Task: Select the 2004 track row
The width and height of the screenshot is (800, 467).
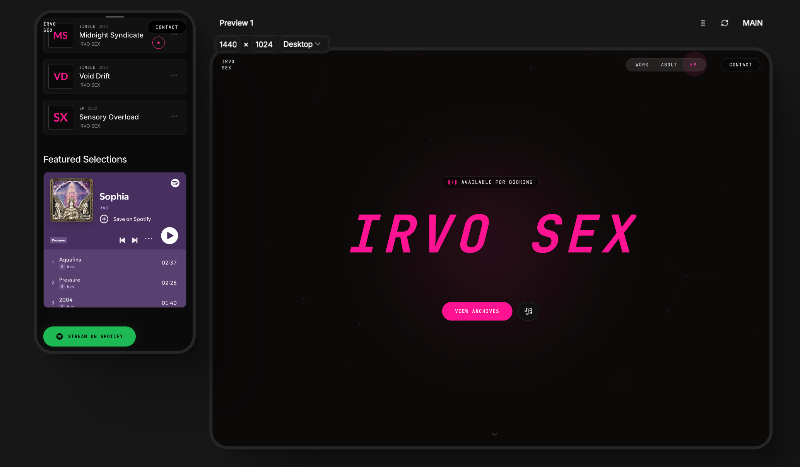Action: [x=114, y=302]
